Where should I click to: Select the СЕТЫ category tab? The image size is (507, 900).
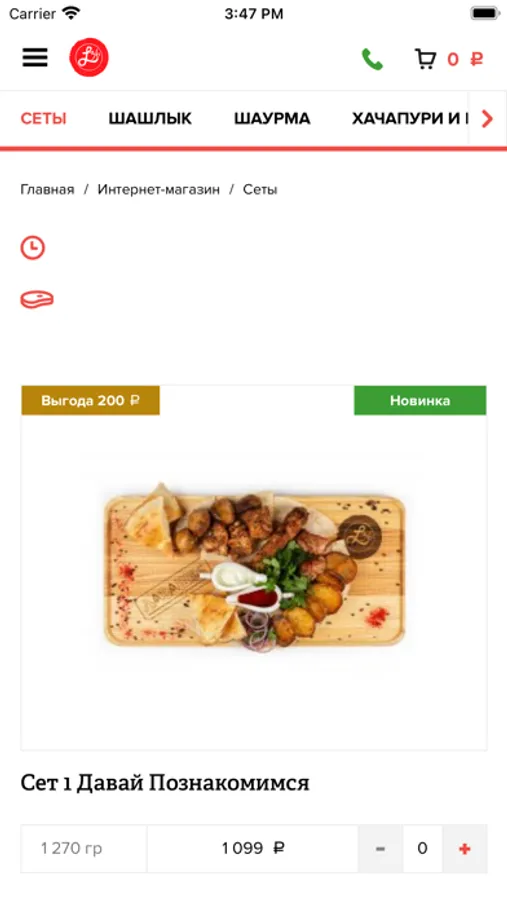pyautogui.click(x=44, y=119)
